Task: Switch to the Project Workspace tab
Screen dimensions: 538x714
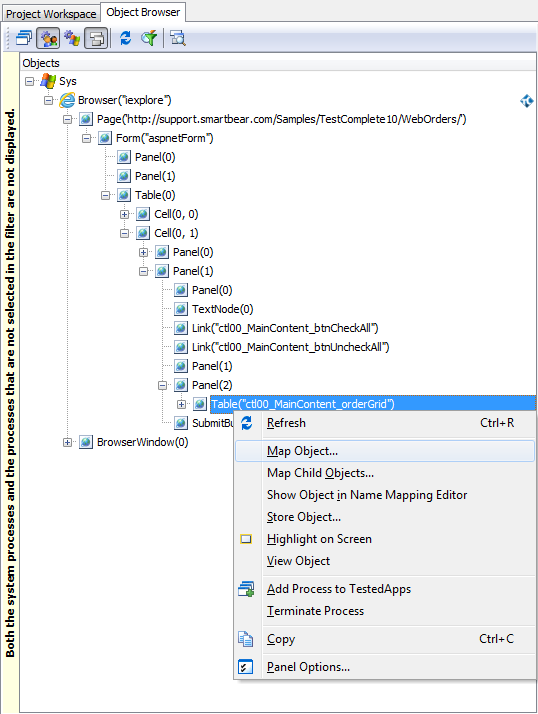Action: 51,14
